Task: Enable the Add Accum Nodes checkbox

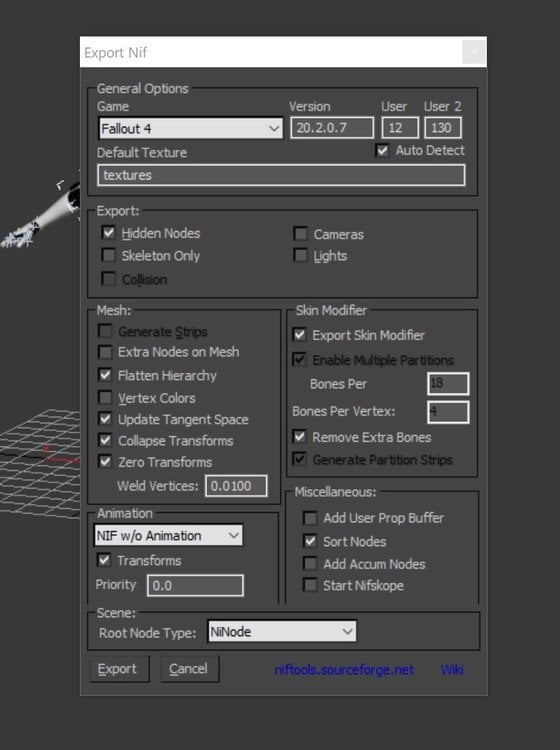Action: (x=310, y=563)
